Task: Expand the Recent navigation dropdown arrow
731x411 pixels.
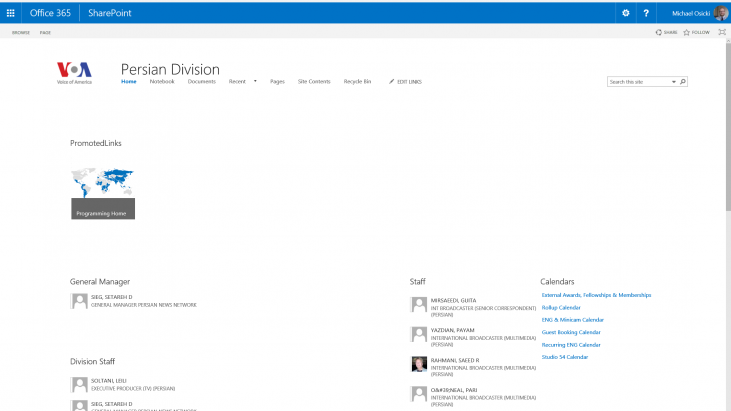Action: pyautogui.click(x=255, y=81)
